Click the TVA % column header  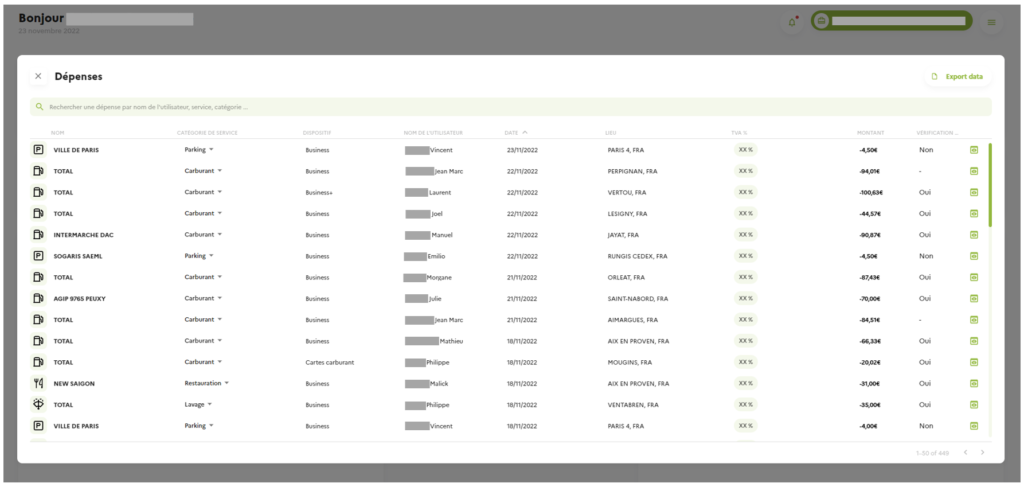click(739, 133)
